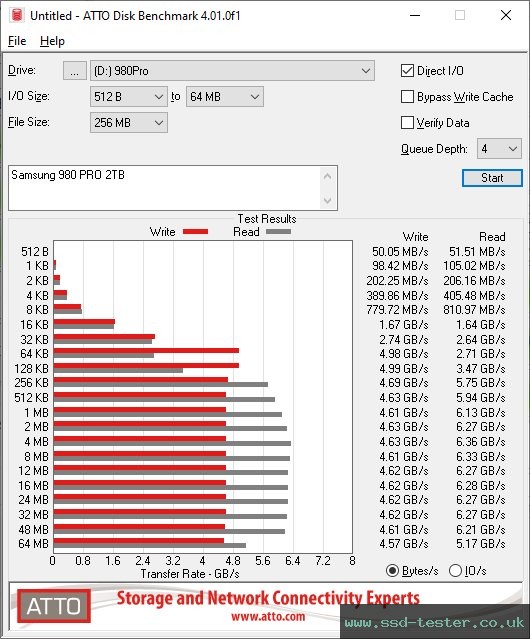Click the 5.17 GB/s read value
This screenshot has width=530, height=639.
pos(481,544)
